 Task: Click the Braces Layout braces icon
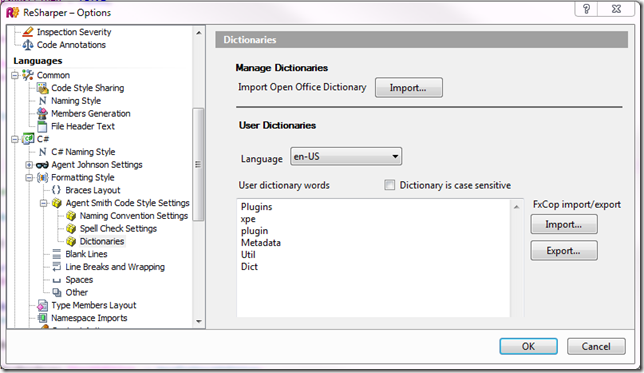56,190
